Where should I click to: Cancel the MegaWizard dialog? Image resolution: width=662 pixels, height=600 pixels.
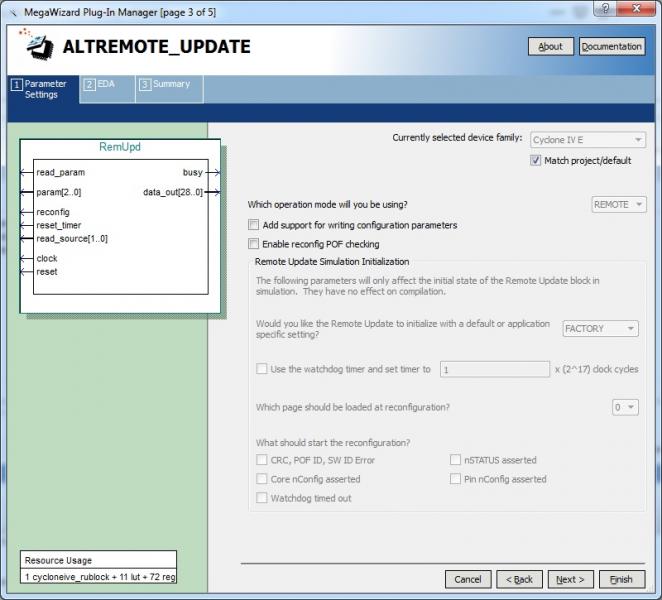click(467, 579)
